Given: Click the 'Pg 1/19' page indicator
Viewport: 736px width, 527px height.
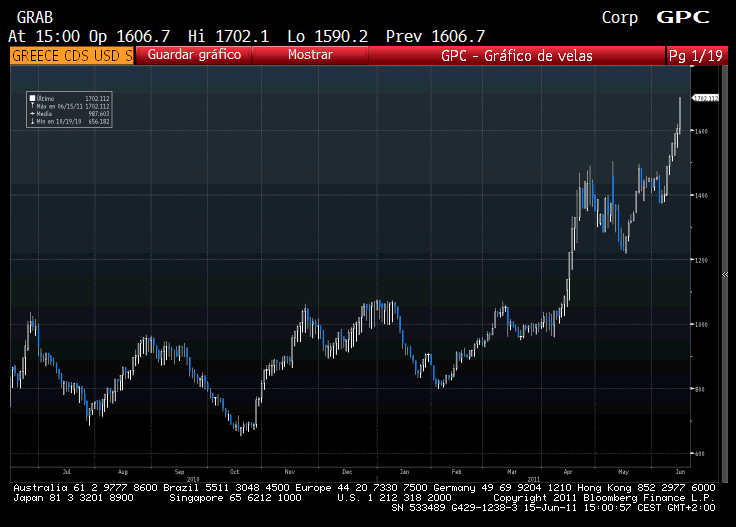Looking at the screenshot, I should [696, 56].
